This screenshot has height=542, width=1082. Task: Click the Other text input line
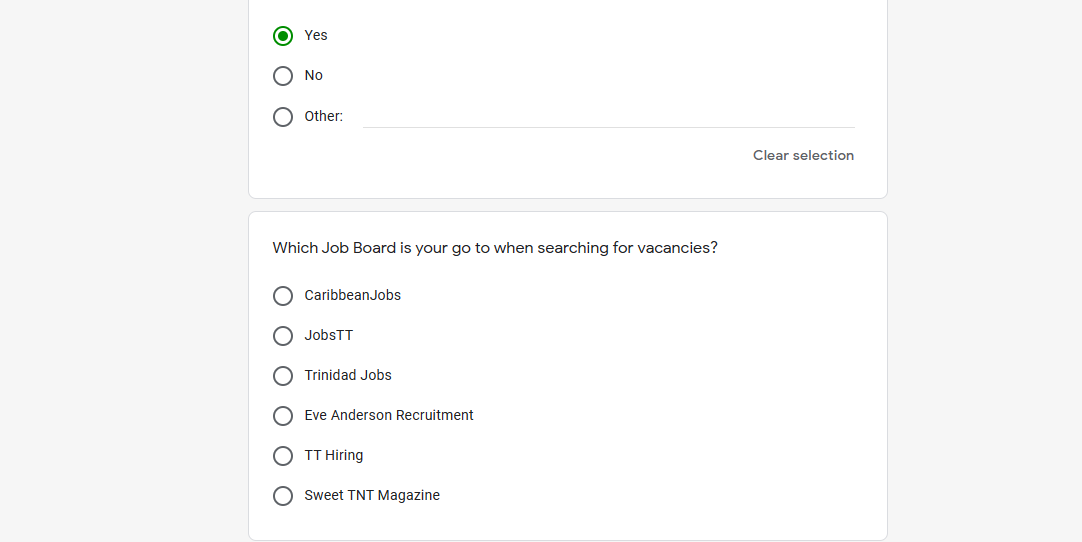point(609,117)
